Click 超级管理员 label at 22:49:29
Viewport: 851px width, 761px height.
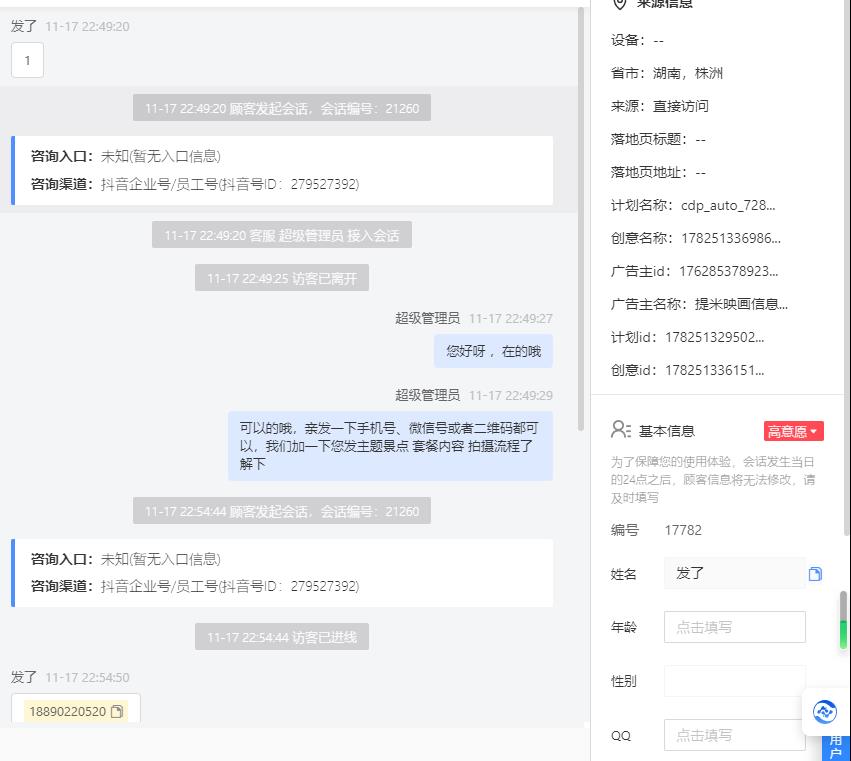(427, 395)
